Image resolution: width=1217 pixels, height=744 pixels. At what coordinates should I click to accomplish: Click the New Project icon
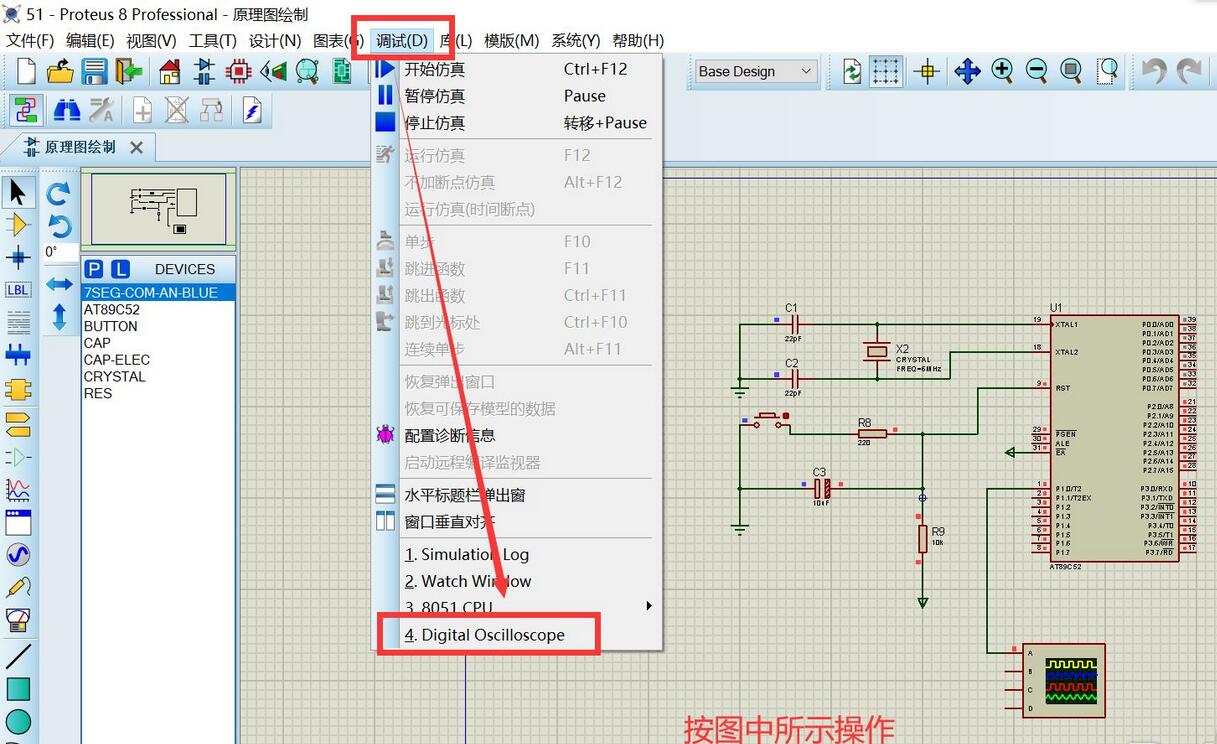pos(26,71)
